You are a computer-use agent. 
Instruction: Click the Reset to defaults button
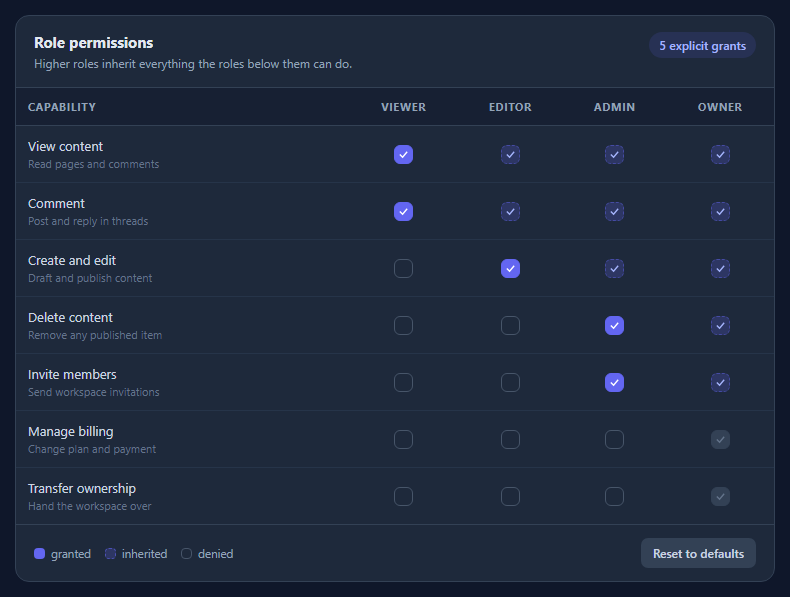coord(698,553)
